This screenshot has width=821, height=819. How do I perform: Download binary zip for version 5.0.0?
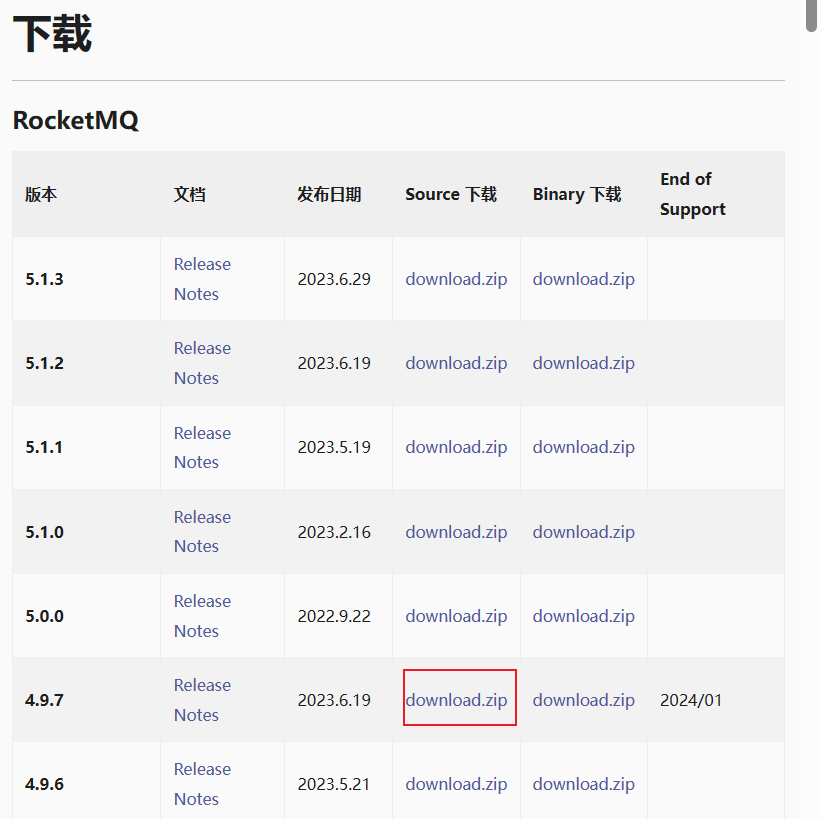(583, 616)
